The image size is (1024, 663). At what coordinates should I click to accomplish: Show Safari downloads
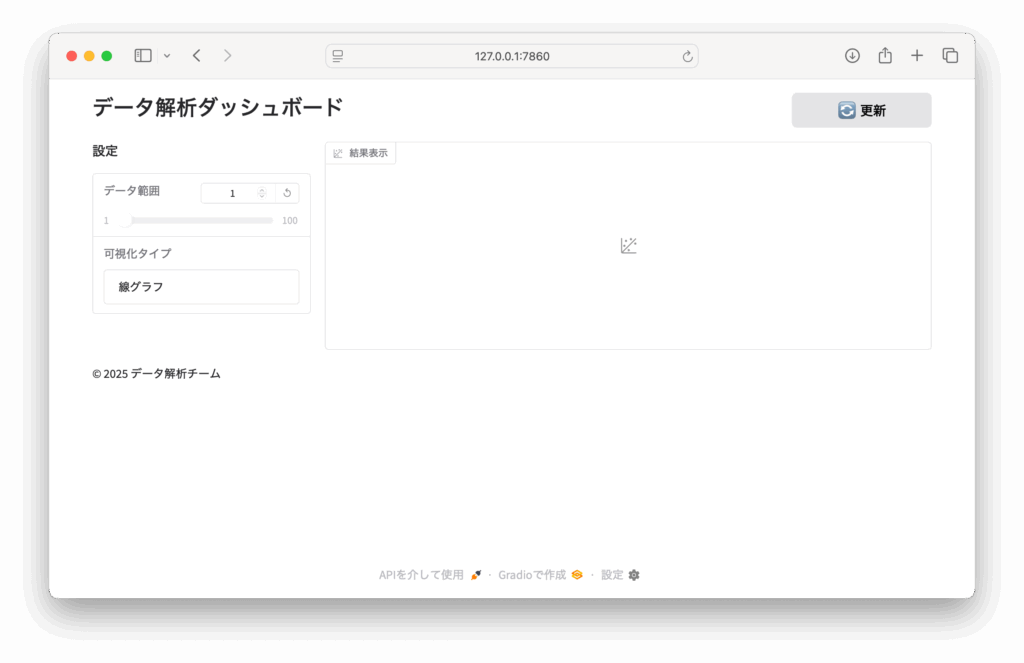[x=852, y=56]
